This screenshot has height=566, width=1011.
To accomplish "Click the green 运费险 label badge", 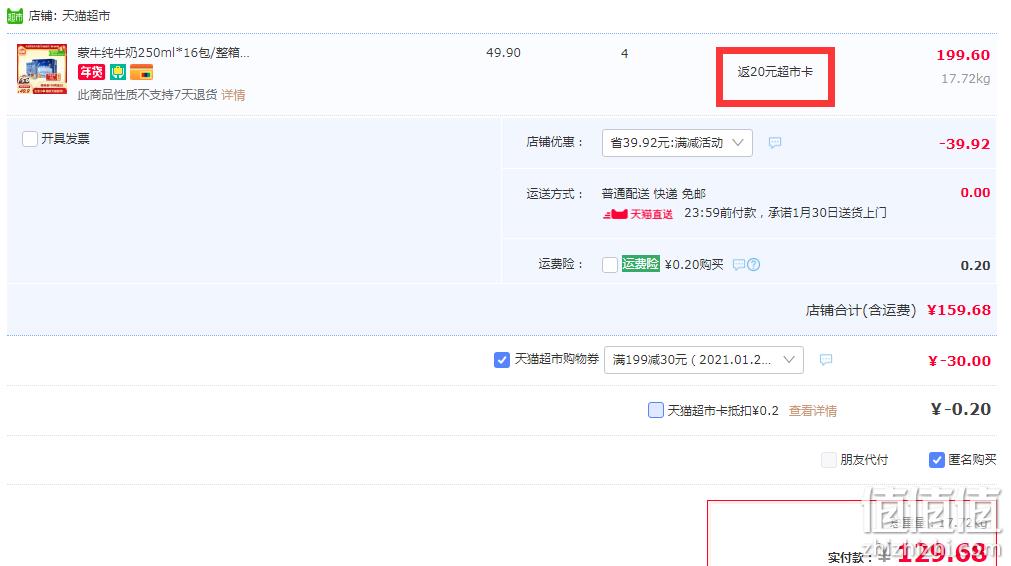I will point(640,264).
